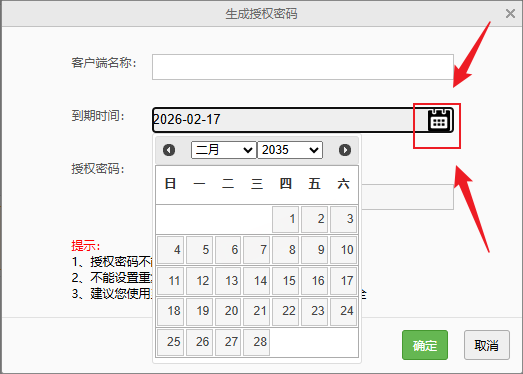Select day 28 in calendar
Image resolution: width=523 pixels, height=374 pixels.
tap(256, 342)
